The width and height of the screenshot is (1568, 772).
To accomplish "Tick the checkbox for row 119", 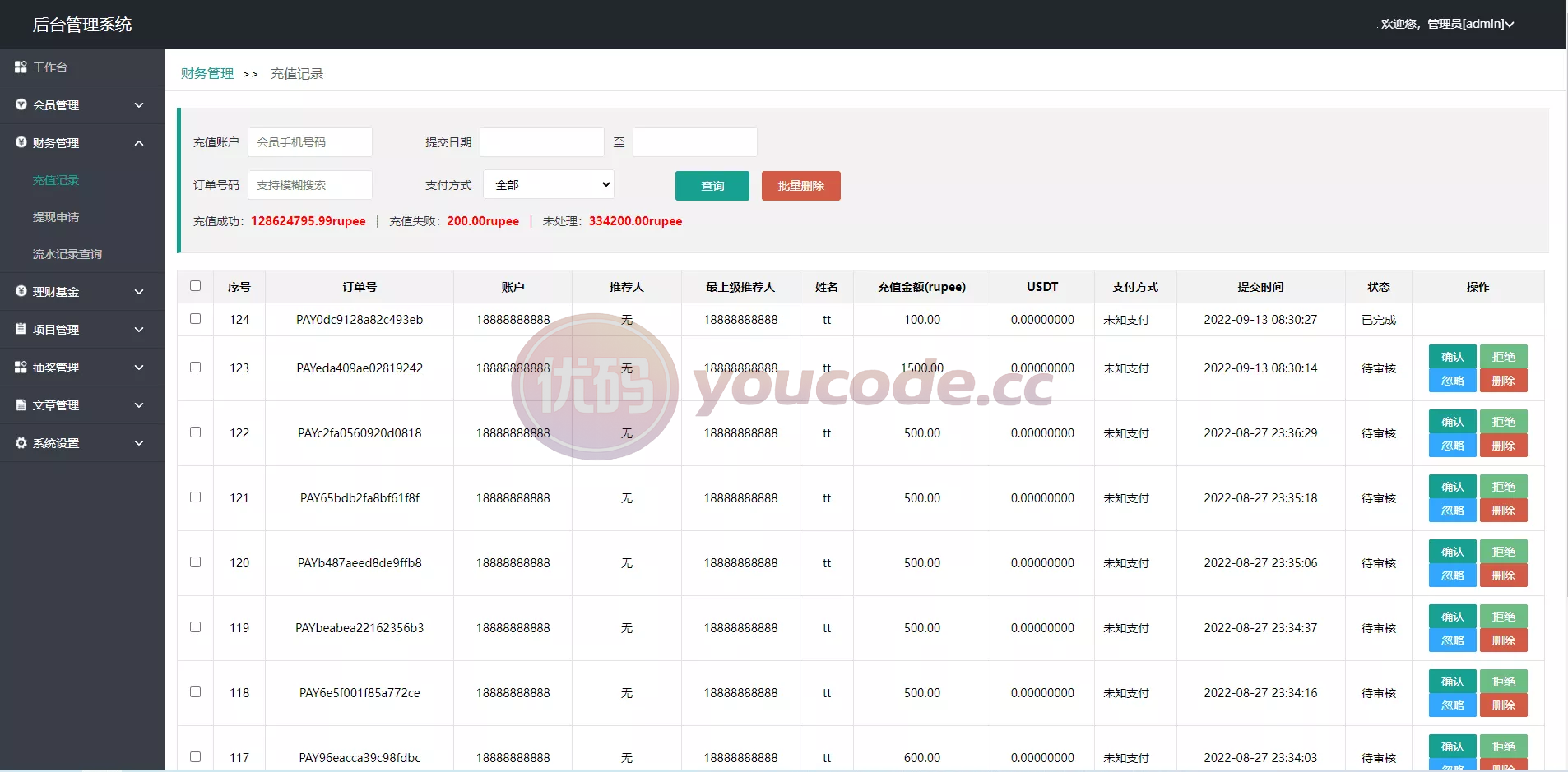I will (x=195, y=626).
